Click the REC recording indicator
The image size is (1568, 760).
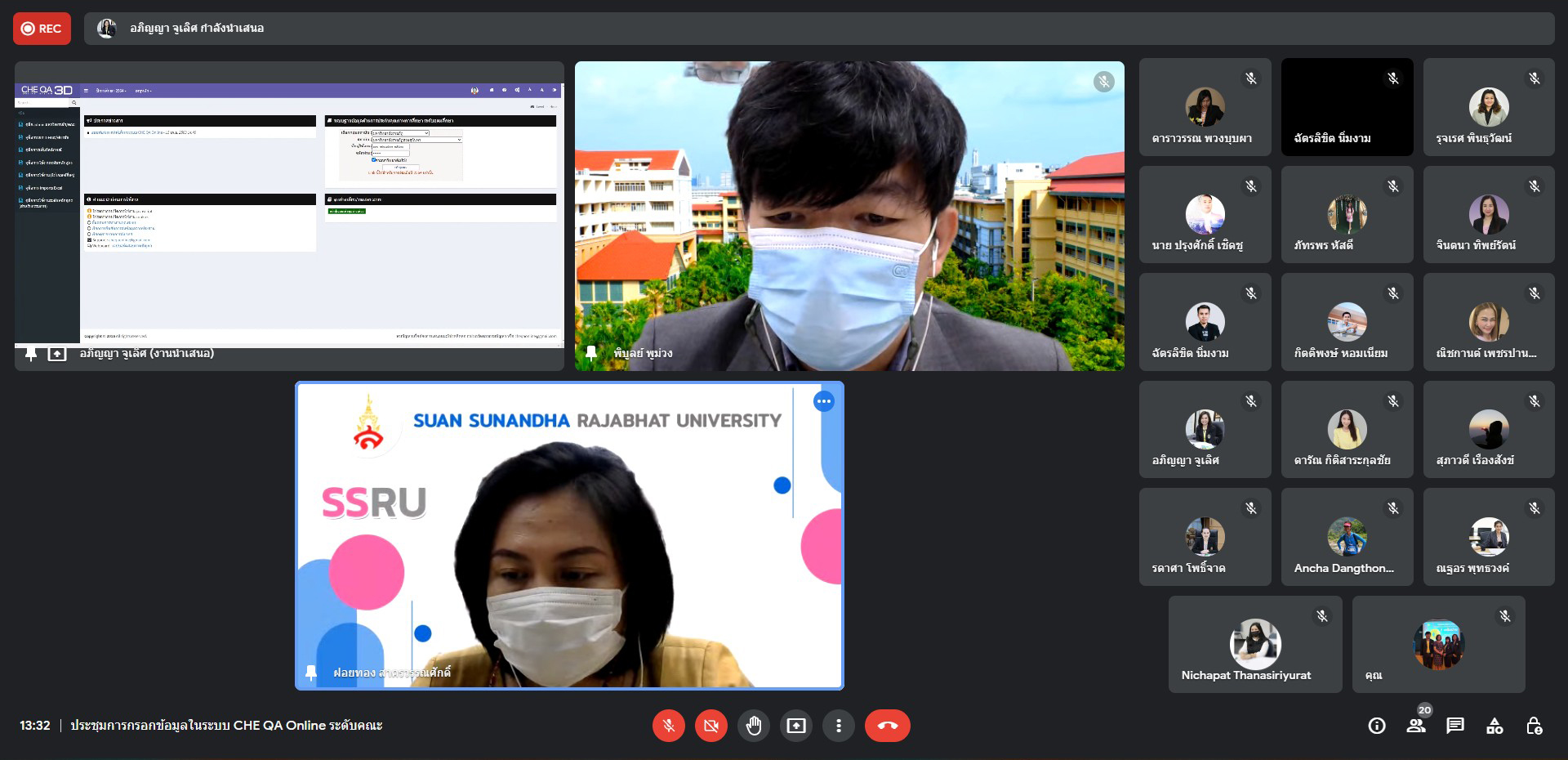click(42, 29)
